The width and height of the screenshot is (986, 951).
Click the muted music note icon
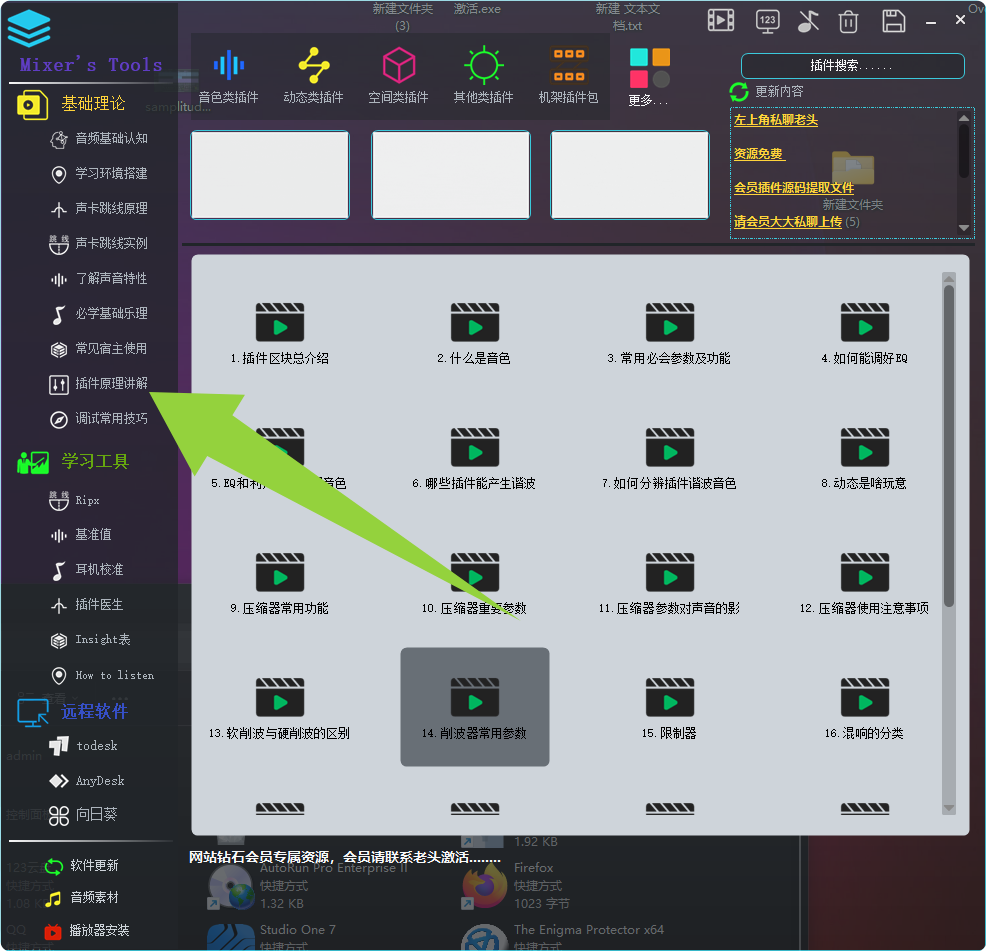pyautogui.click(x=808, y=21)
